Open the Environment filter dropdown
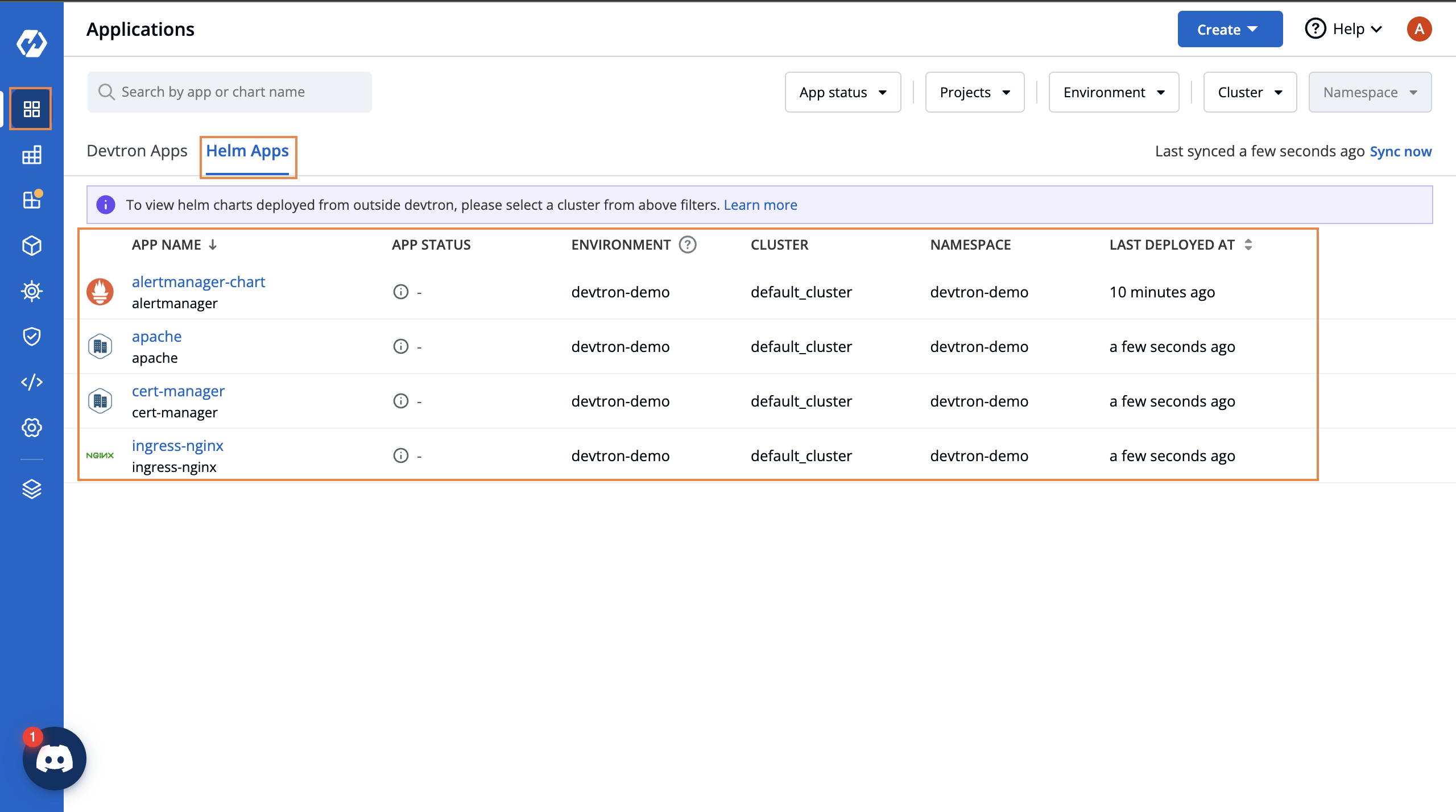 click(x=1113, y=92)
